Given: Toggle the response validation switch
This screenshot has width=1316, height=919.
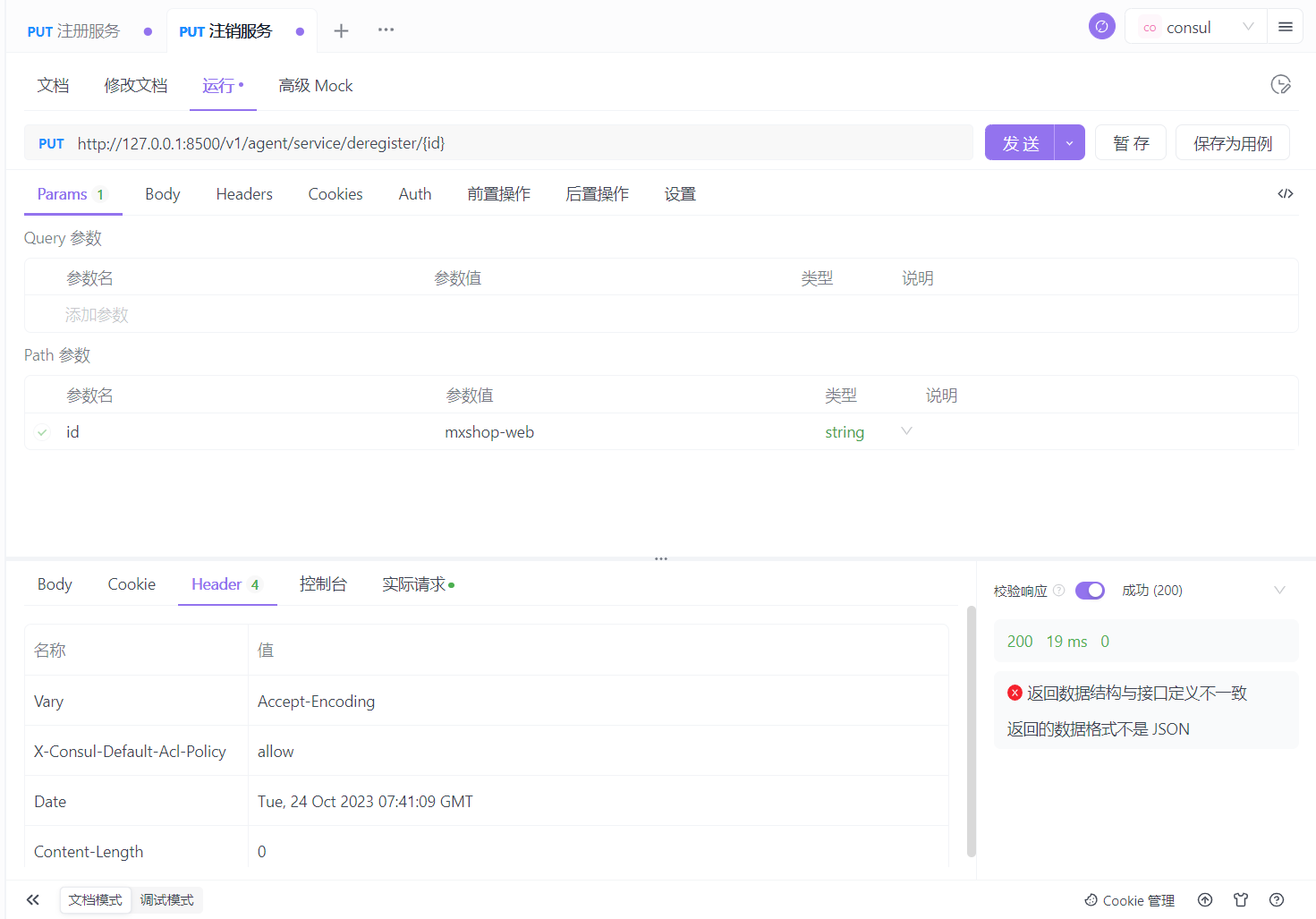Looking at the screenshot, I should point(1090,591).
